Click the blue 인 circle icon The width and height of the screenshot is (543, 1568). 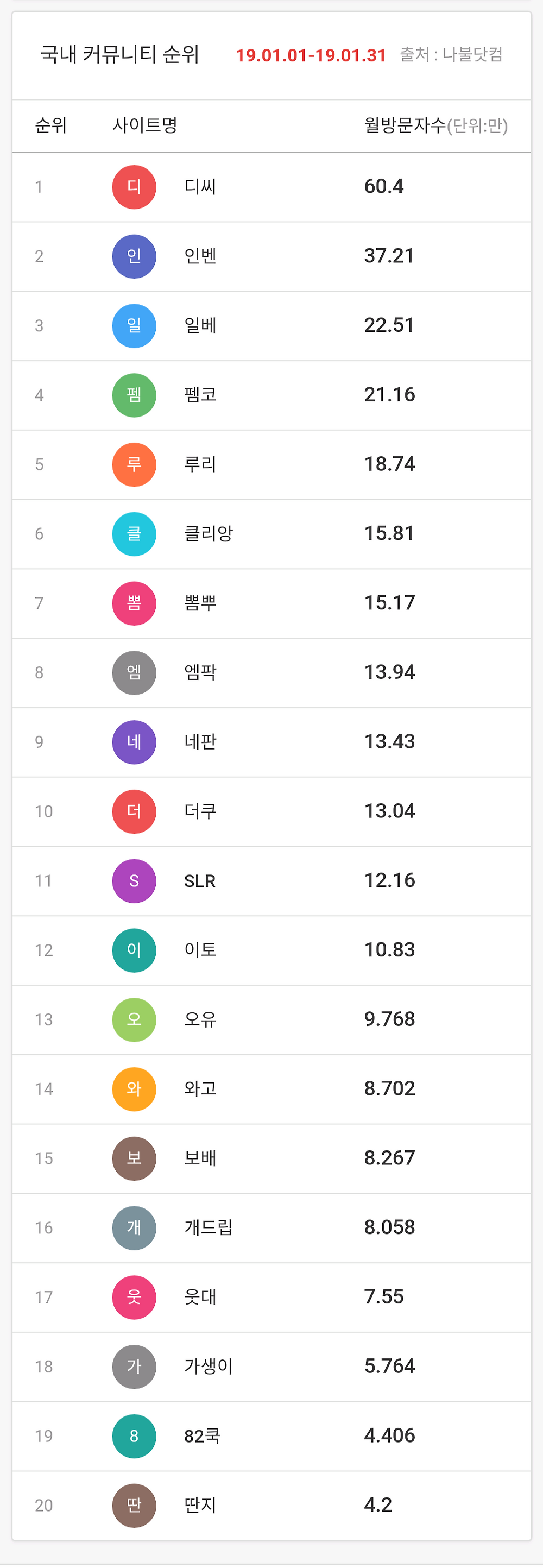(x=134, y=256)
